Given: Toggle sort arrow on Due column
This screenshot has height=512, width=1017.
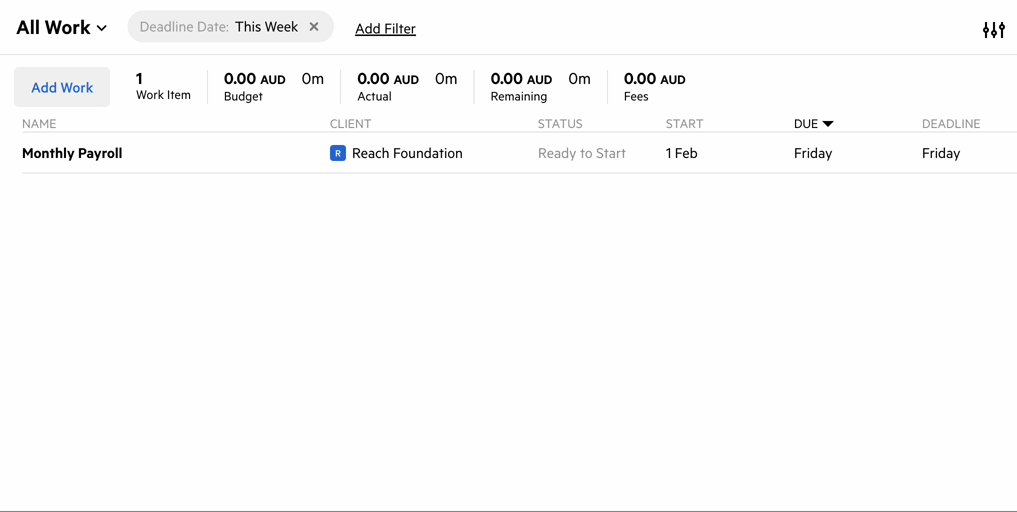Looking at the screenshot, I should pyautogui.click(x=828, y=124).
